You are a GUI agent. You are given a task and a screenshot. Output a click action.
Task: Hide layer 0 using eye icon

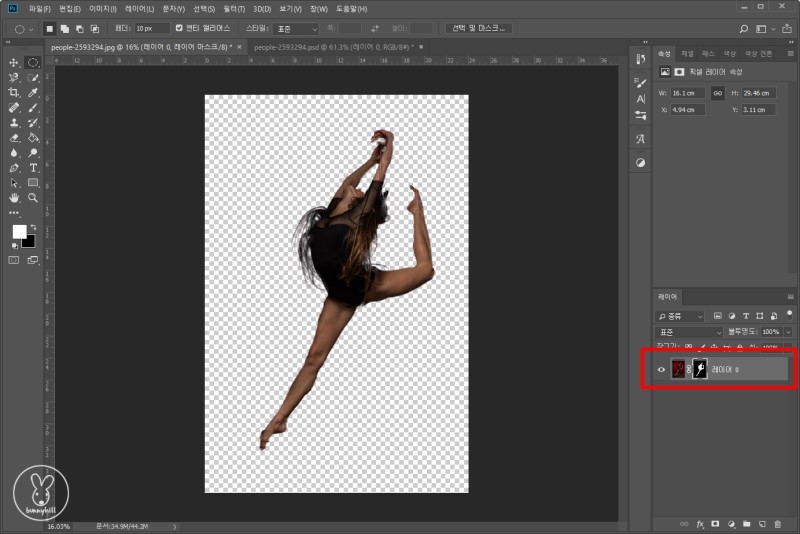(x=660, y=370)
